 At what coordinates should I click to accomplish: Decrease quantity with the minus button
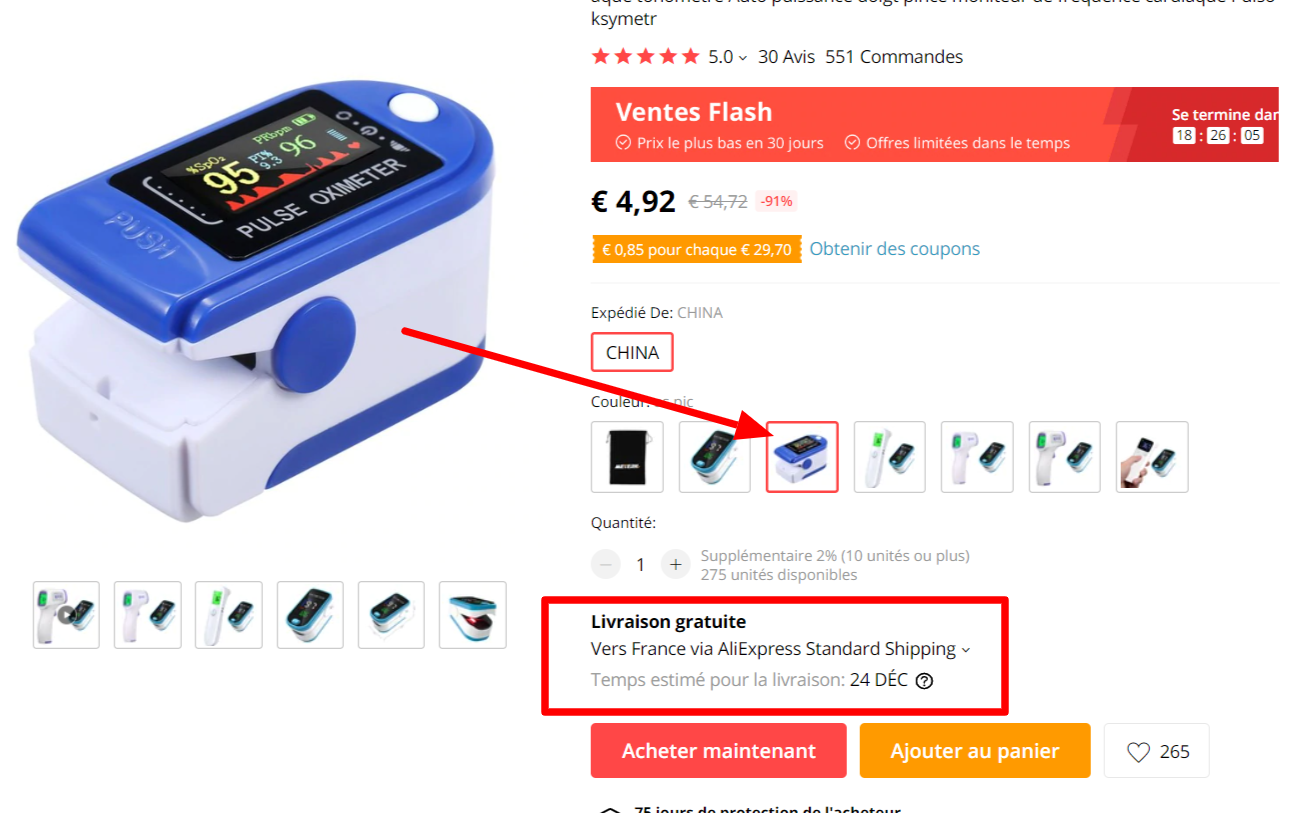(x=606, y=565)
